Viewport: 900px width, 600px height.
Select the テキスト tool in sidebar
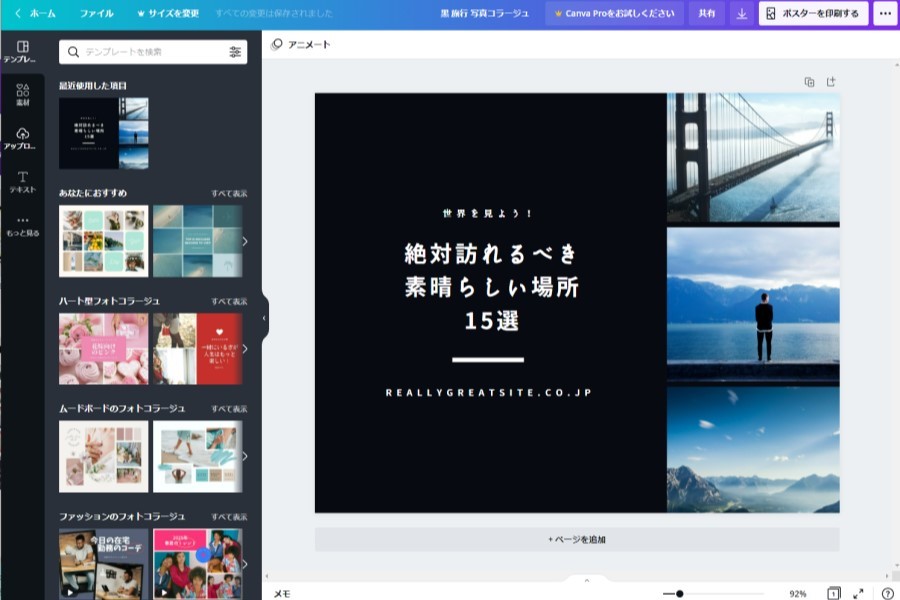point(22,181)
